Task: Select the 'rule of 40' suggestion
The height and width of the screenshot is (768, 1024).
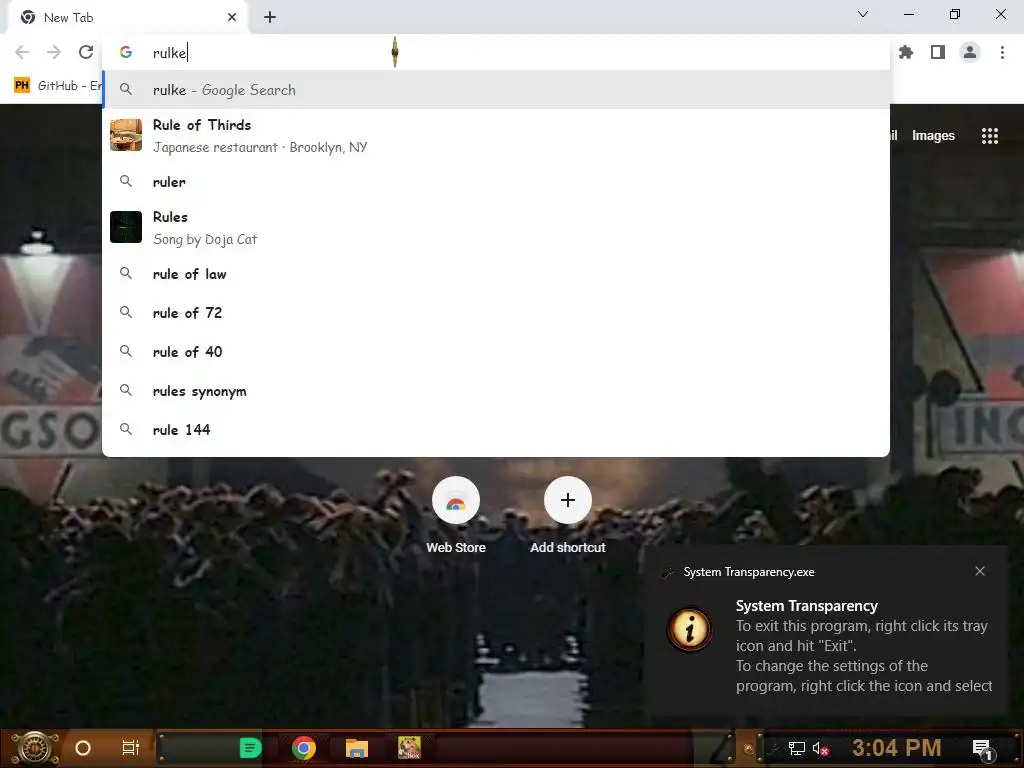Action: (496, 352)
